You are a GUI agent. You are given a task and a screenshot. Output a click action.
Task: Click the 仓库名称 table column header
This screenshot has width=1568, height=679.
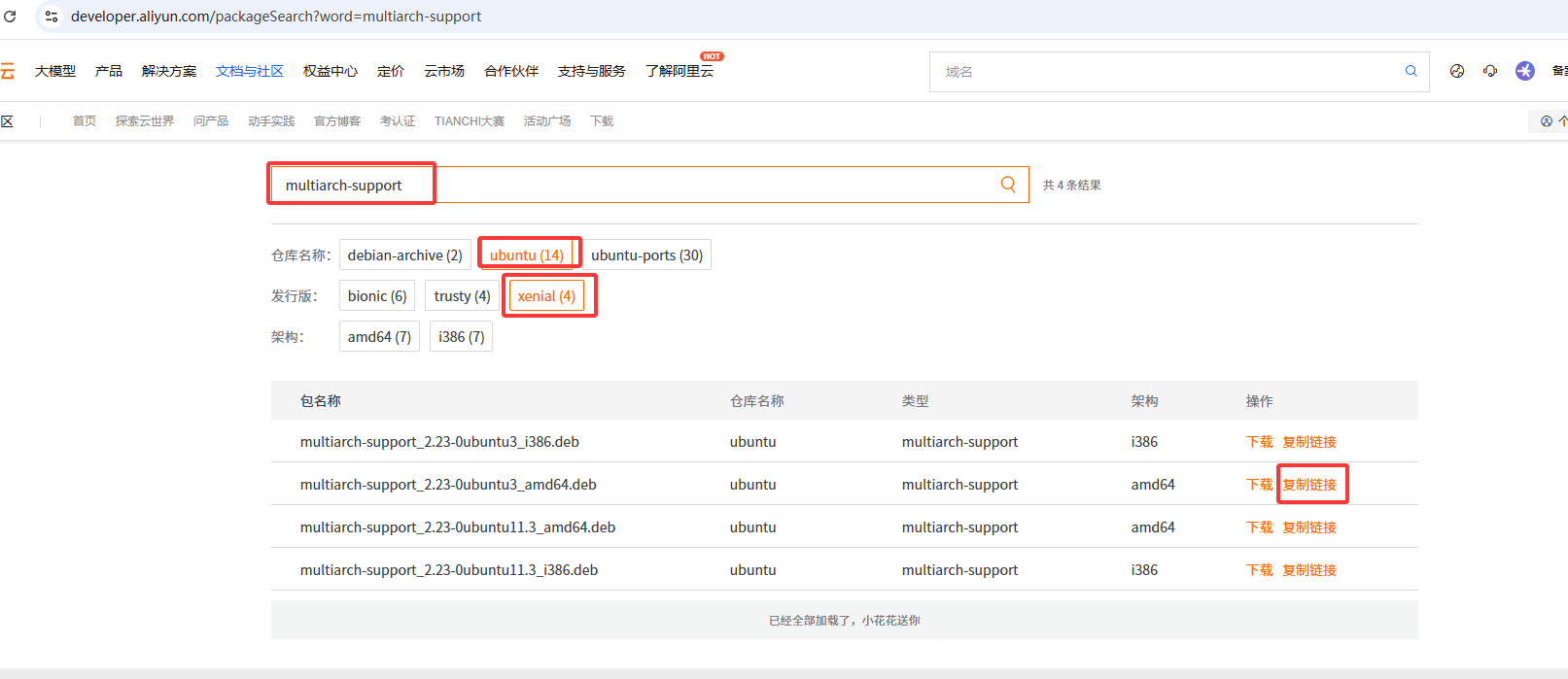click(x=757, y=400)
